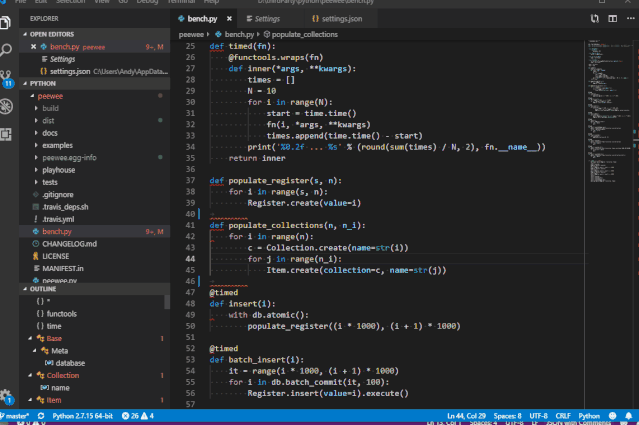Open CHANGELOG.md file

(70, 244)
